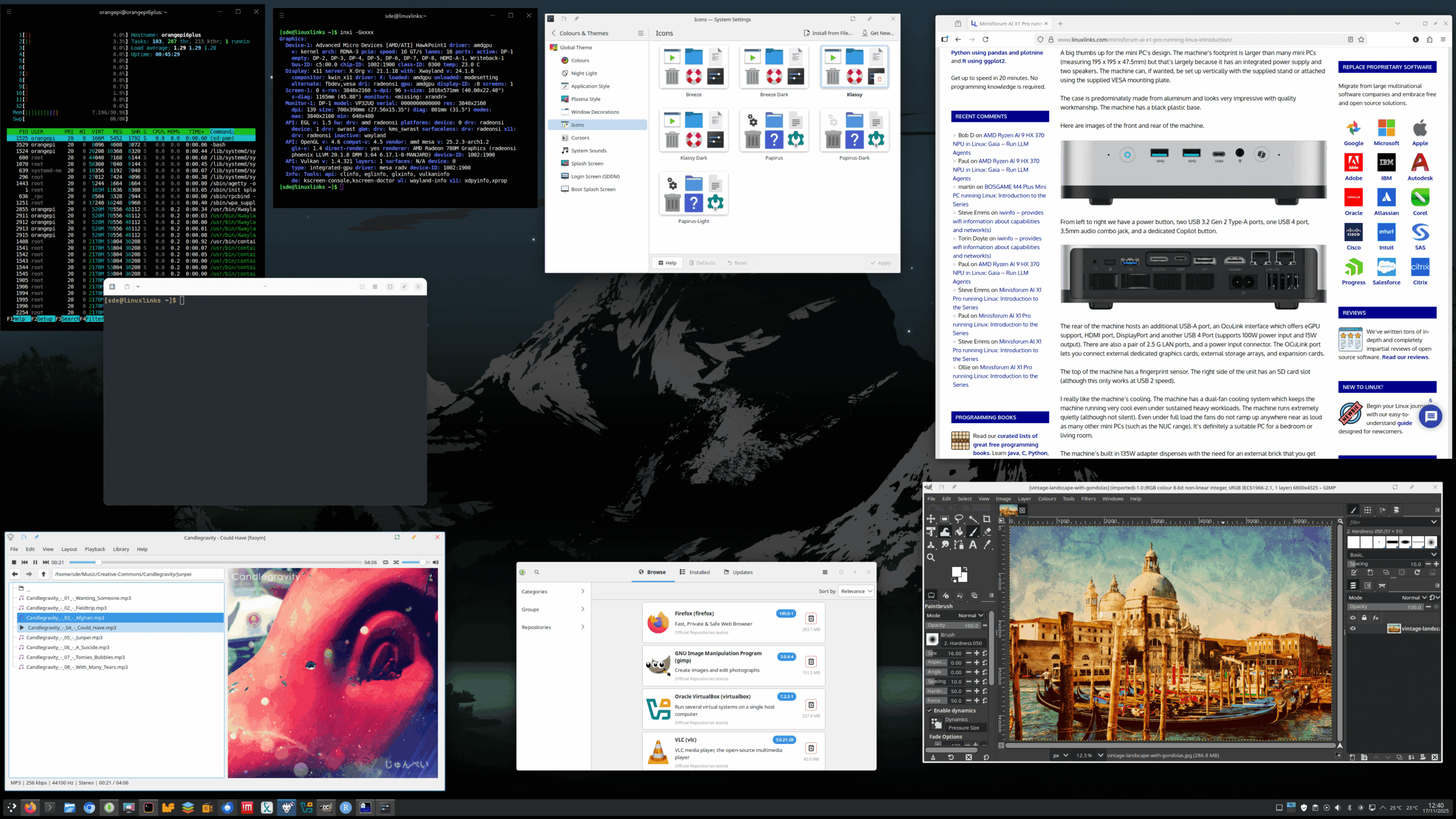Image resolution: width=1456 pixels, height=819 pixels.
Task: Hide the vintage-landscape layer with eye icon
Action: 1353,628
